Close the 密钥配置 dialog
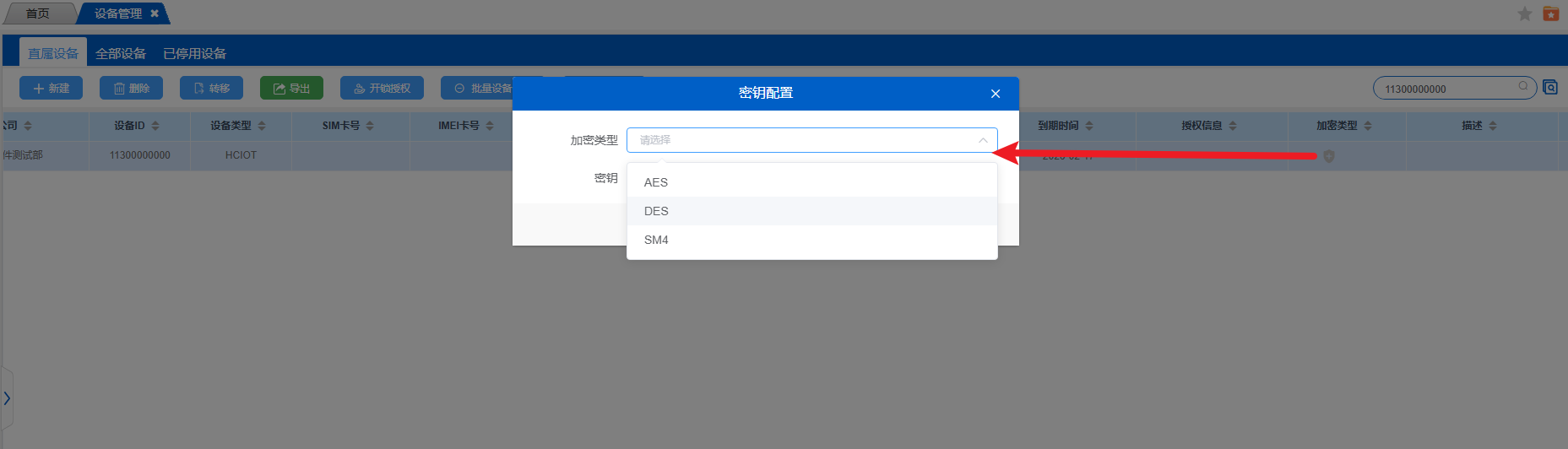Image resolution: width=1568 pixels, height=449 pixels. point(996,94)
